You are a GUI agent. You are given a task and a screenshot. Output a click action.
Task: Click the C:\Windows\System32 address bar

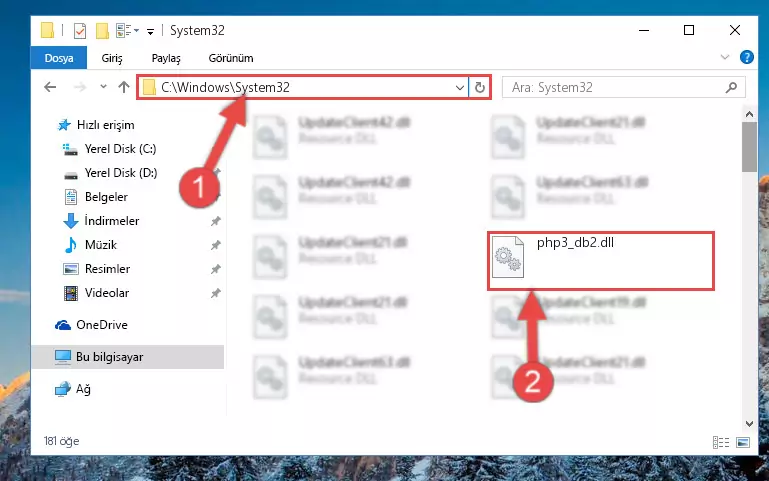pos(303,87)
